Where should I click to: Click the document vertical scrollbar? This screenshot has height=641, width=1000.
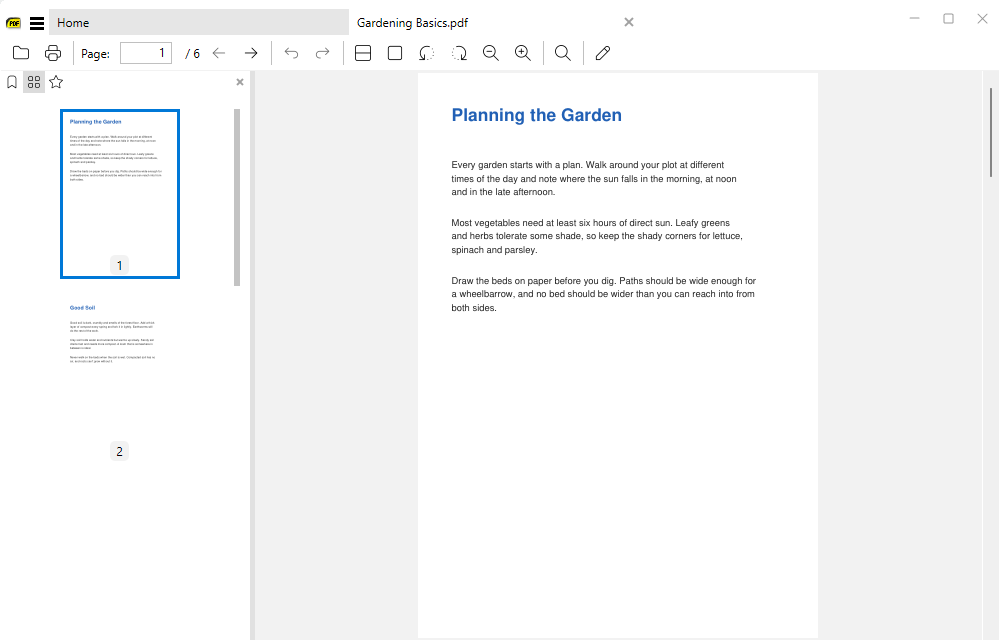point(991,132)
